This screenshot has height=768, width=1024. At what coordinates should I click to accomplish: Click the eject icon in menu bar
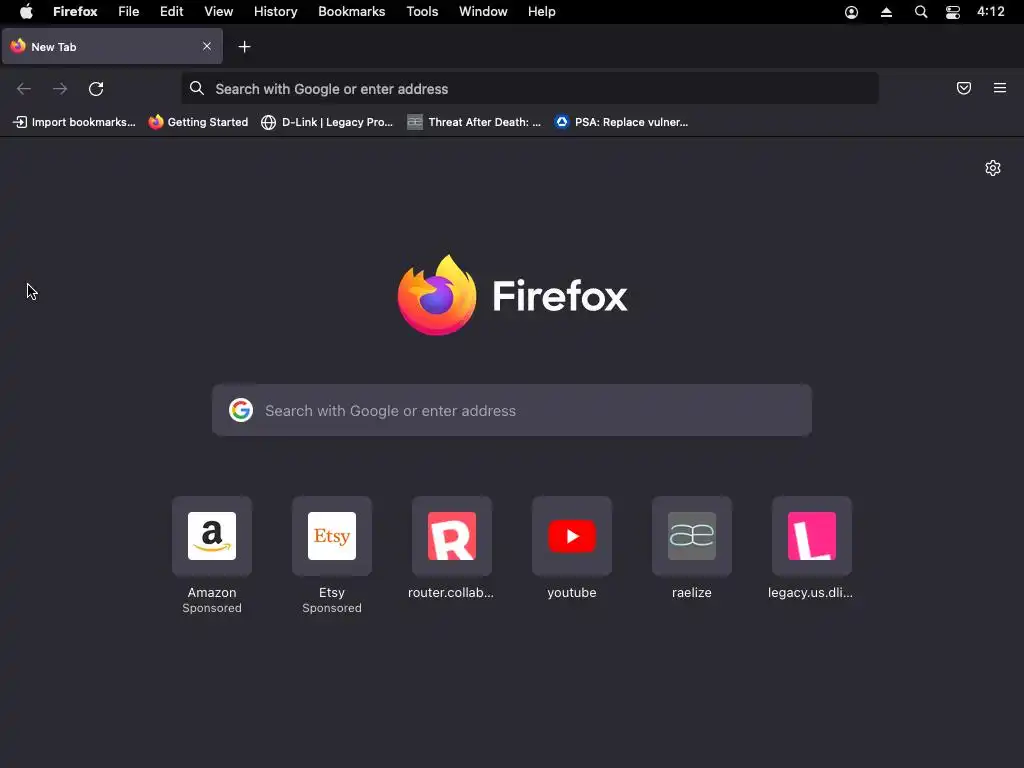click(886, 12)
